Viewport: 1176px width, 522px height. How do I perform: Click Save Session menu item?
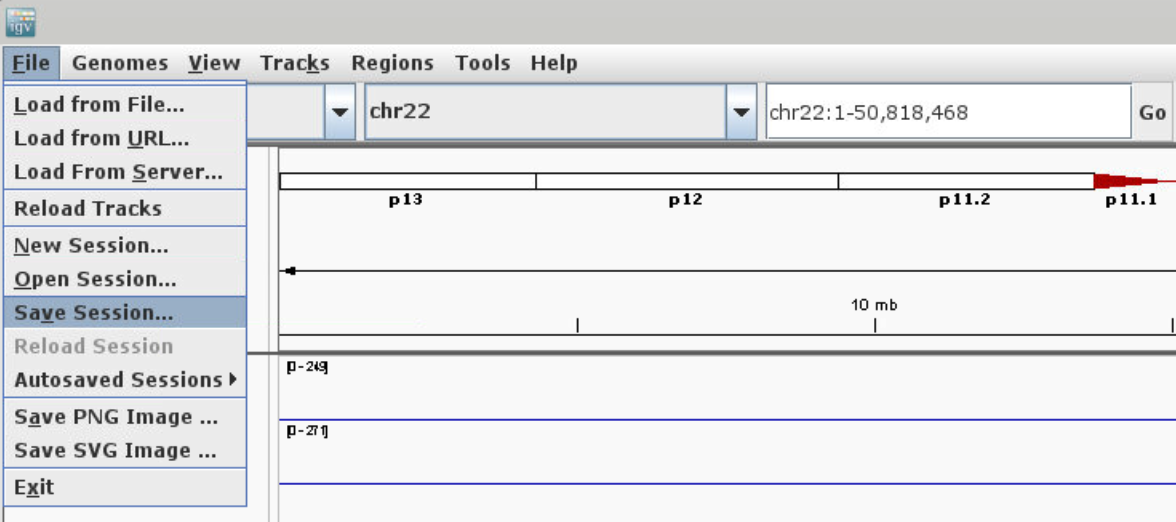tap(93, 313)
